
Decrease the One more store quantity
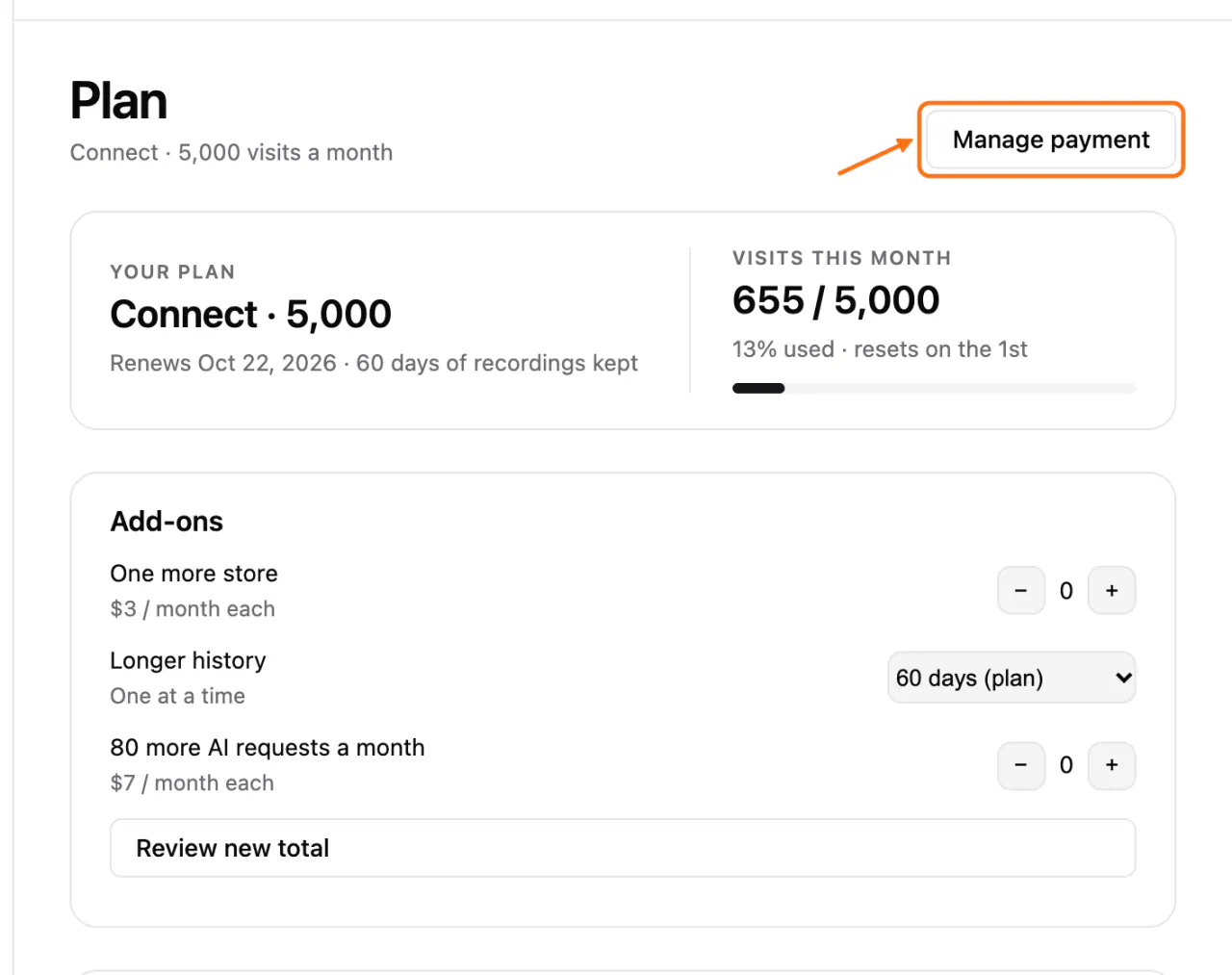pyautogui.click(x=1021, y=591)
